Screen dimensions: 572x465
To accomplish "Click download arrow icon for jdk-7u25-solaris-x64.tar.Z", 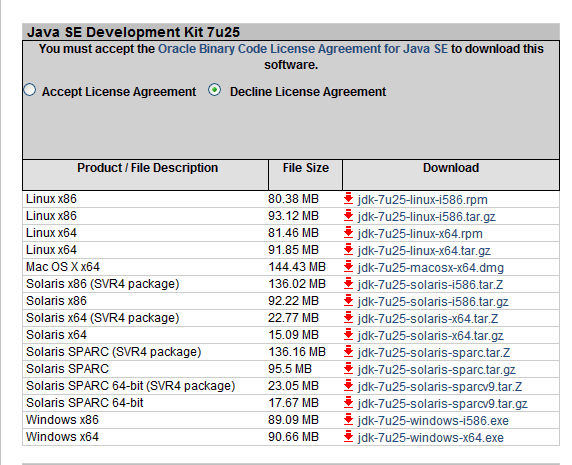I will [348, 317].
